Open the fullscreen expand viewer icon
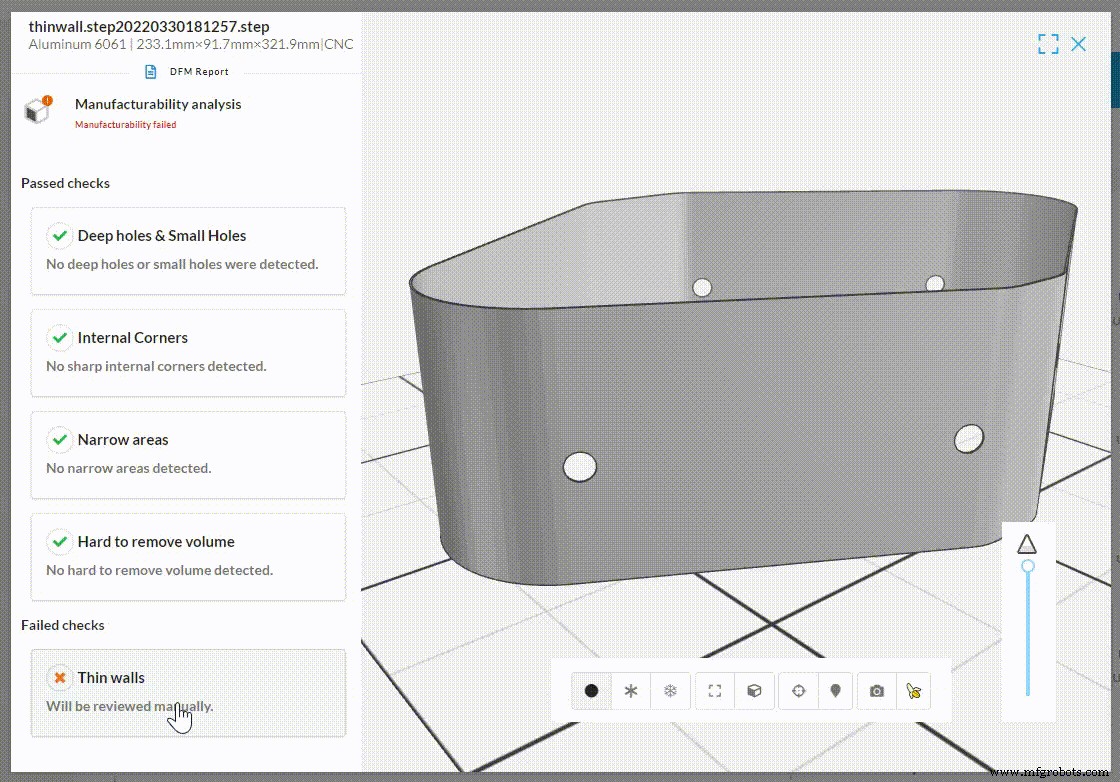 coord(1048,44)
